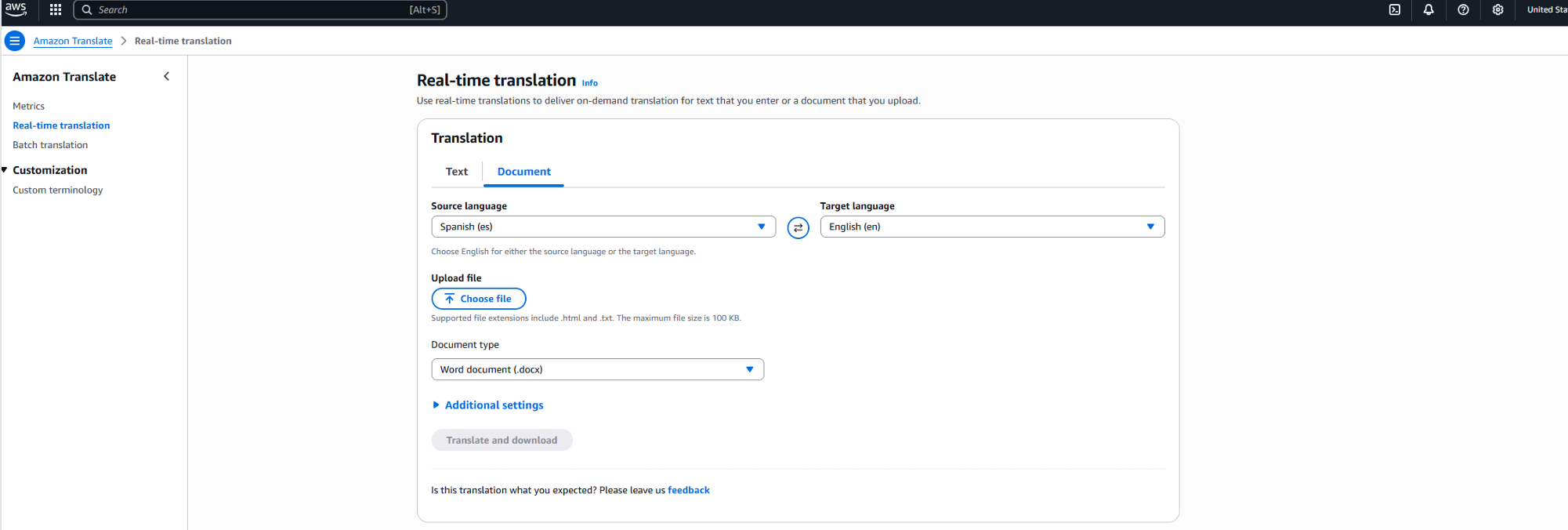This screenshot has width=1568, height=530.
Task: Open Source language Spanish dropdown
Action: (x=603, y=227)
